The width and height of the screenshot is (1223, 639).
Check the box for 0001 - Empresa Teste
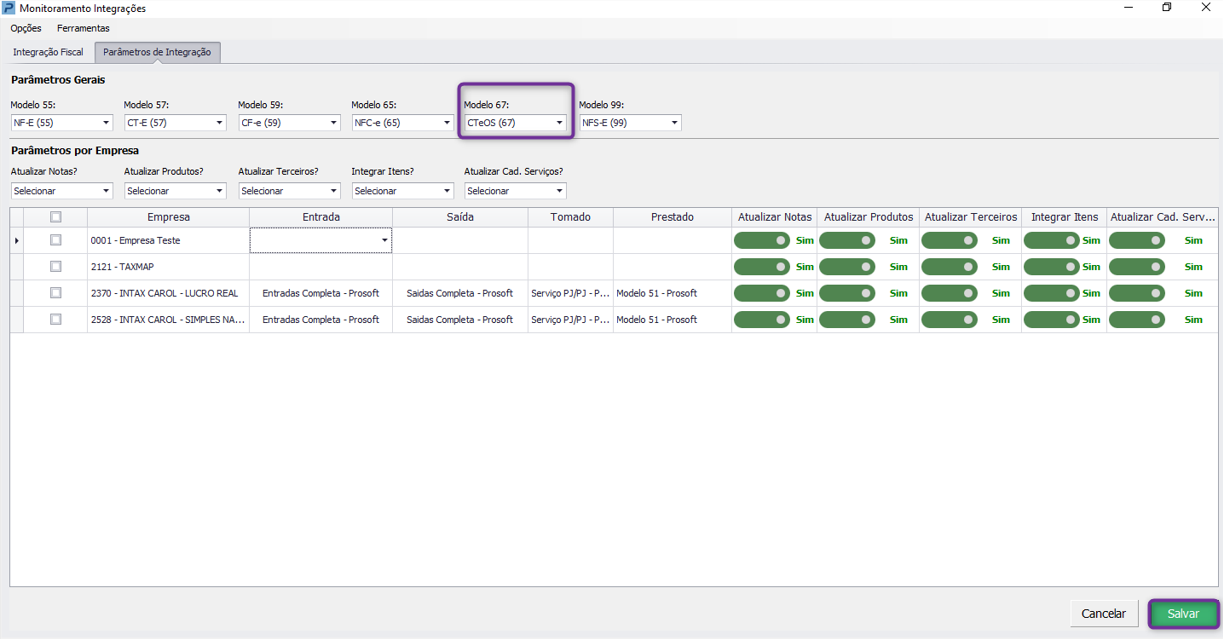point(56,240)
